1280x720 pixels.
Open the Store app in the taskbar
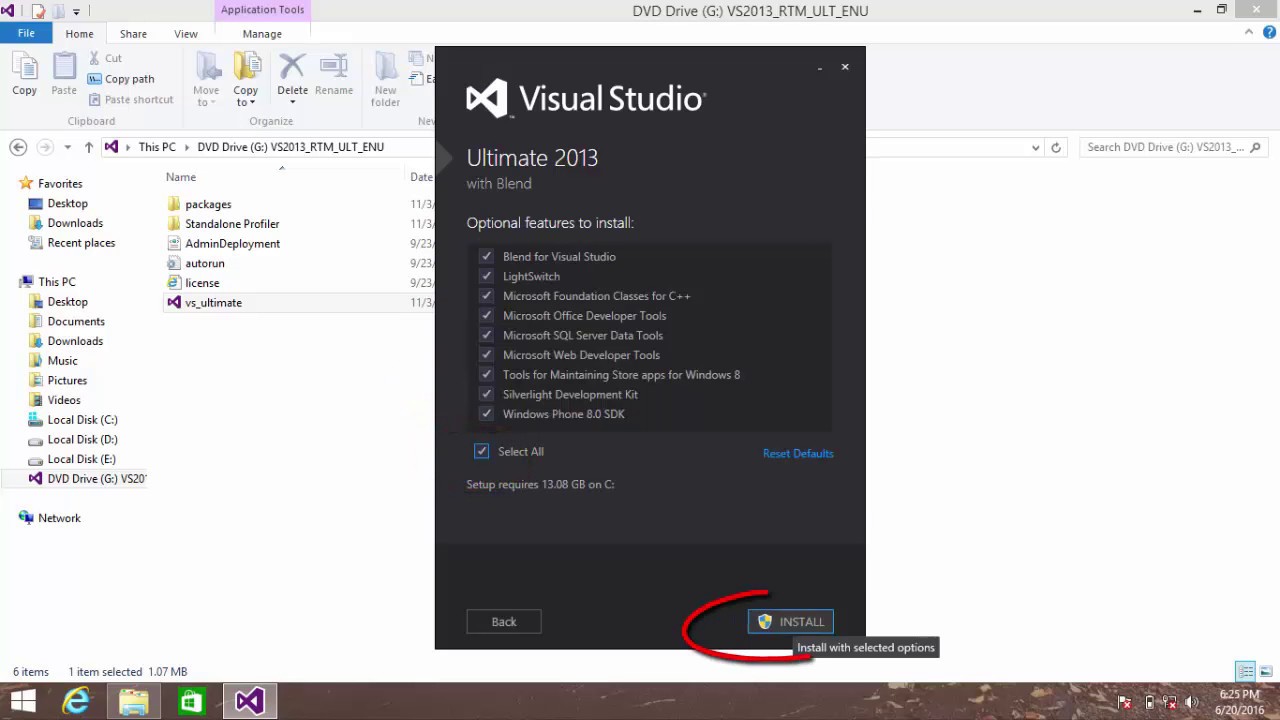191,701
